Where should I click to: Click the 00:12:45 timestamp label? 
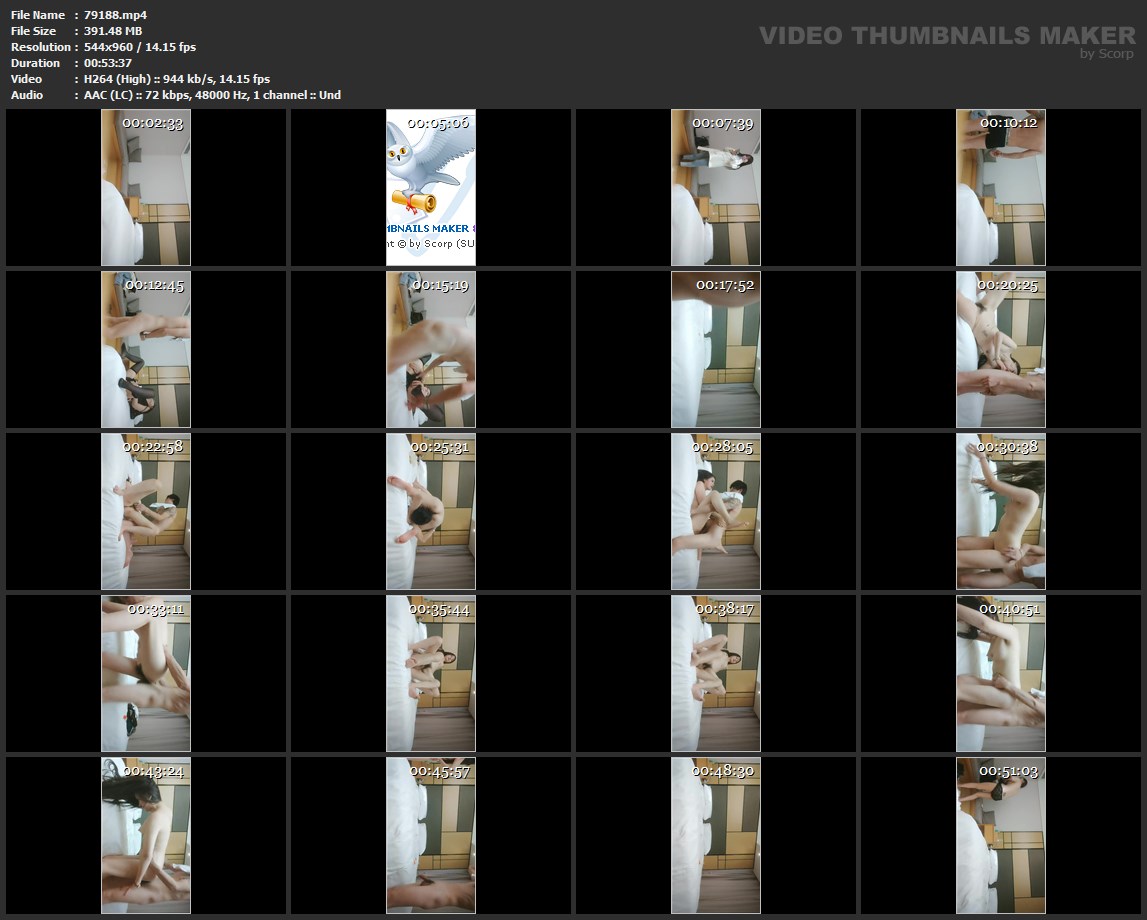point(153,285)
